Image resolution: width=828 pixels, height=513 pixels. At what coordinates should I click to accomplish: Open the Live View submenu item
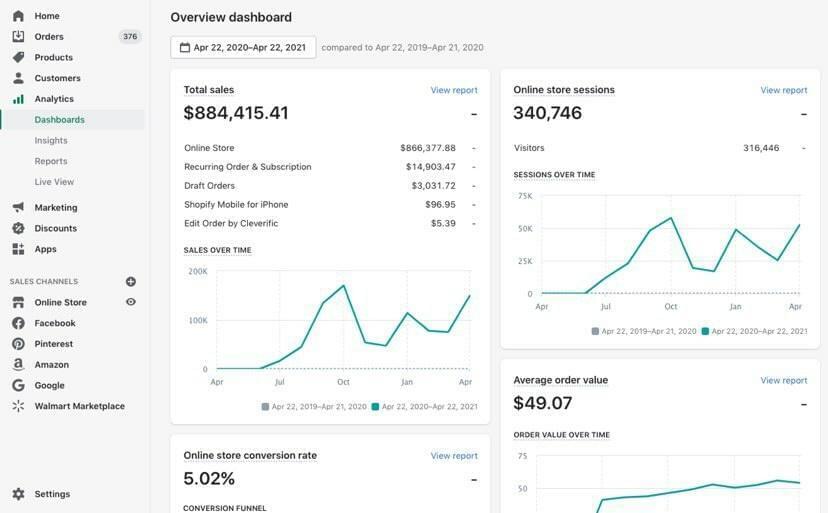[54, 182]
